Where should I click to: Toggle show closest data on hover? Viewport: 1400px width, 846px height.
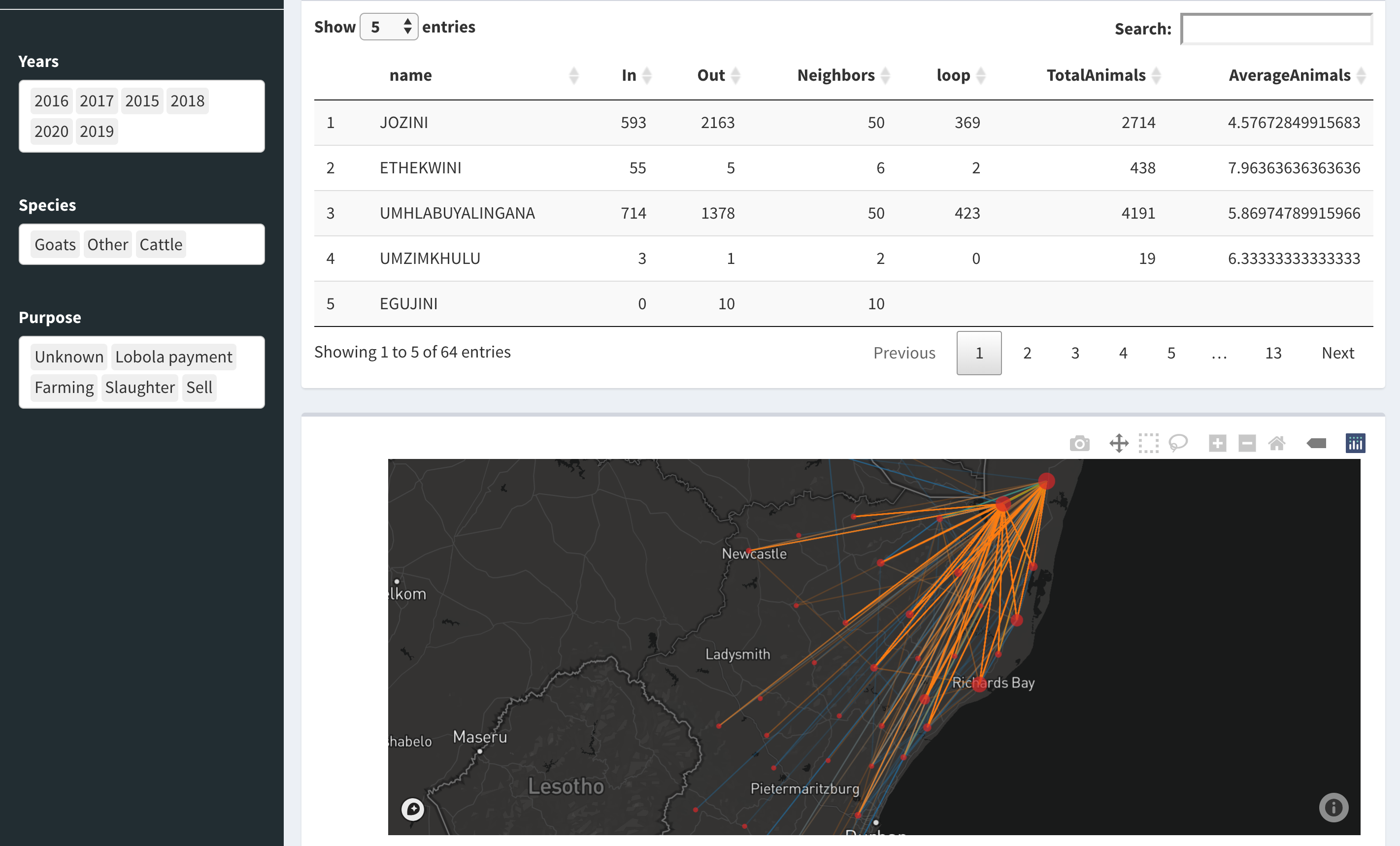pos(1316,443)
